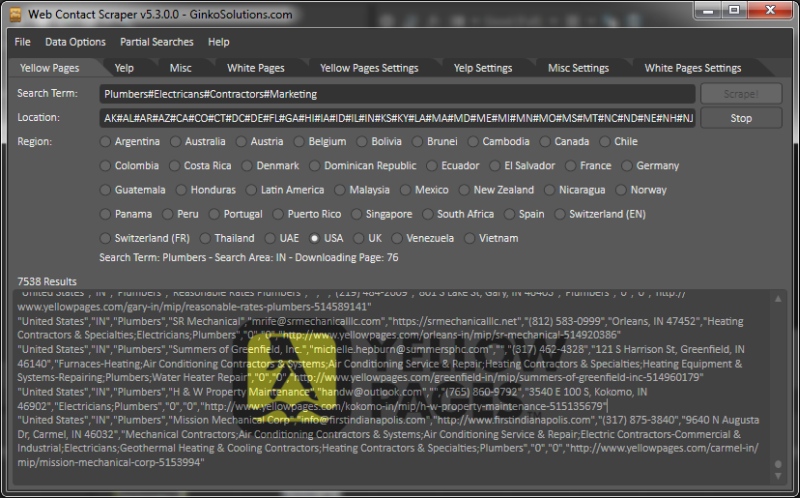This screenshot has height=498, width=800.
Task: Open the Partial Searches menu
Action: 157,42
